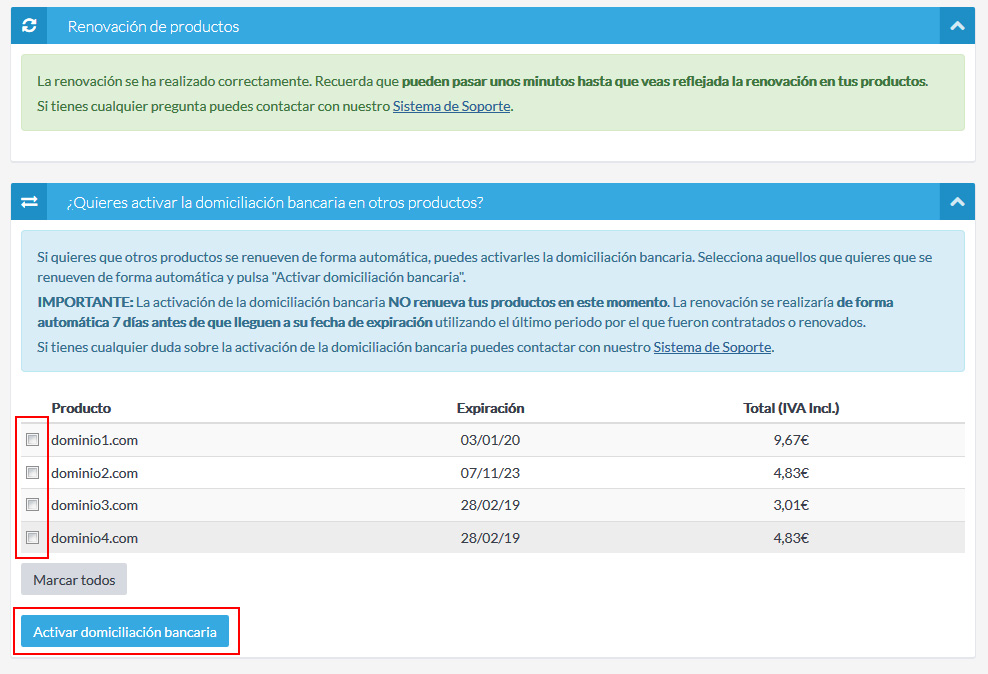Click the transfer arrows icon in domiciliación header
Viewport: 988px width, 674px height.
tap(29, 202)
